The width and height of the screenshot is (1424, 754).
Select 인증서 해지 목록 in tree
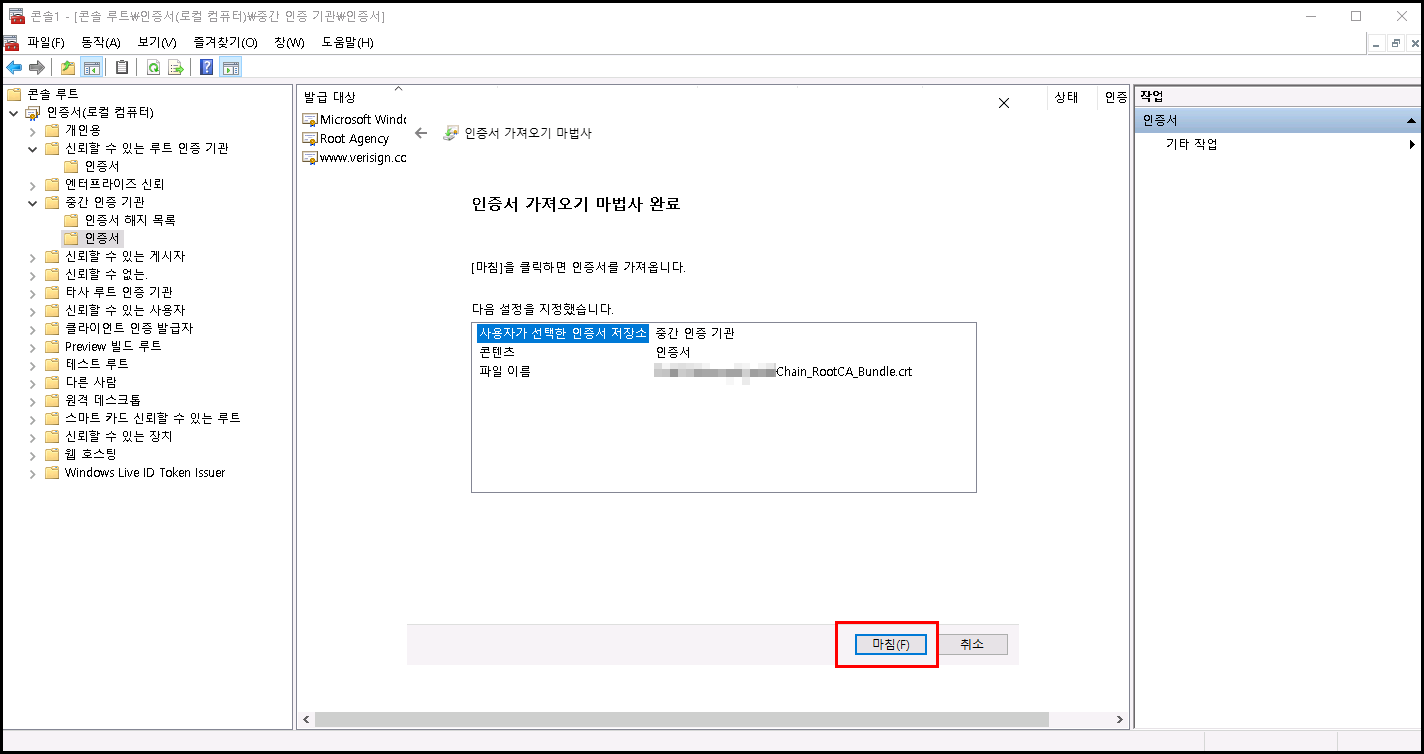(x=130, y=220)
